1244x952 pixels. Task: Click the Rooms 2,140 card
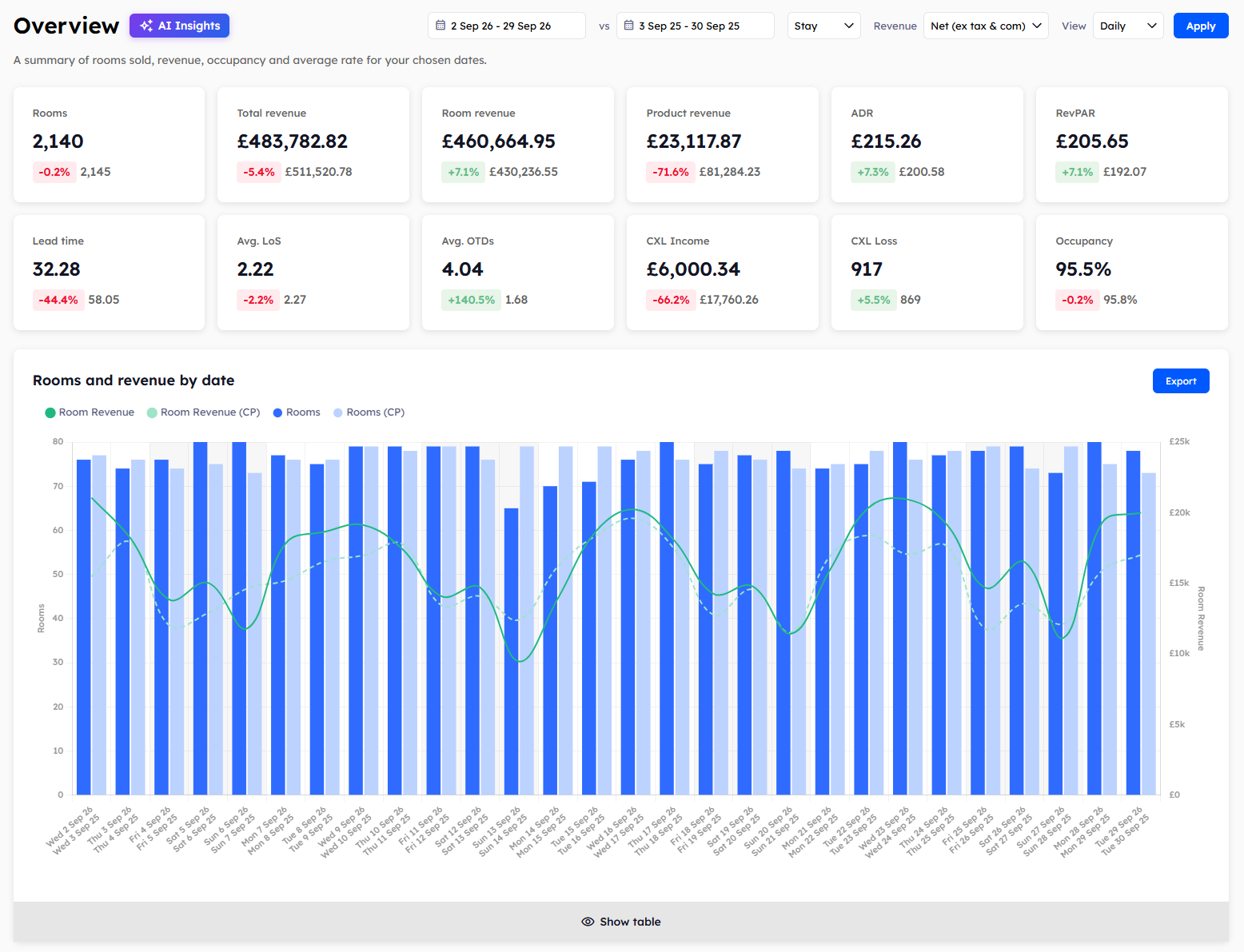tap(109, 145)
